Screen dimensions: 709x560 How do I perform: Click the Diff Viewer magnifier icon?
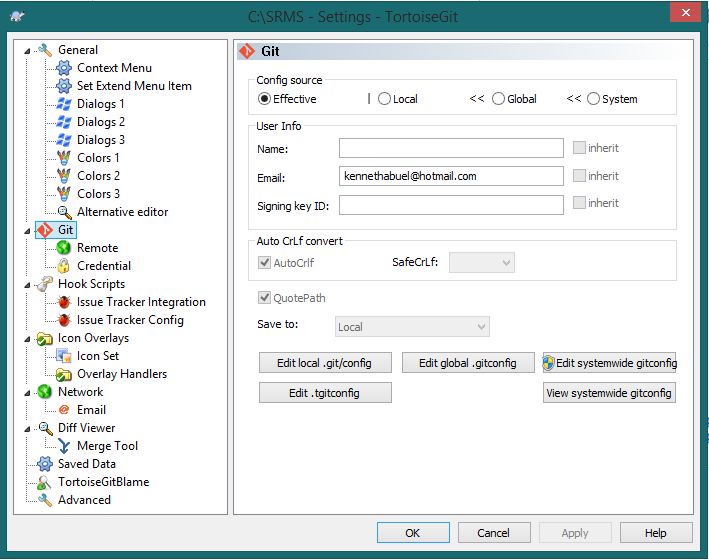coord(45,428)
